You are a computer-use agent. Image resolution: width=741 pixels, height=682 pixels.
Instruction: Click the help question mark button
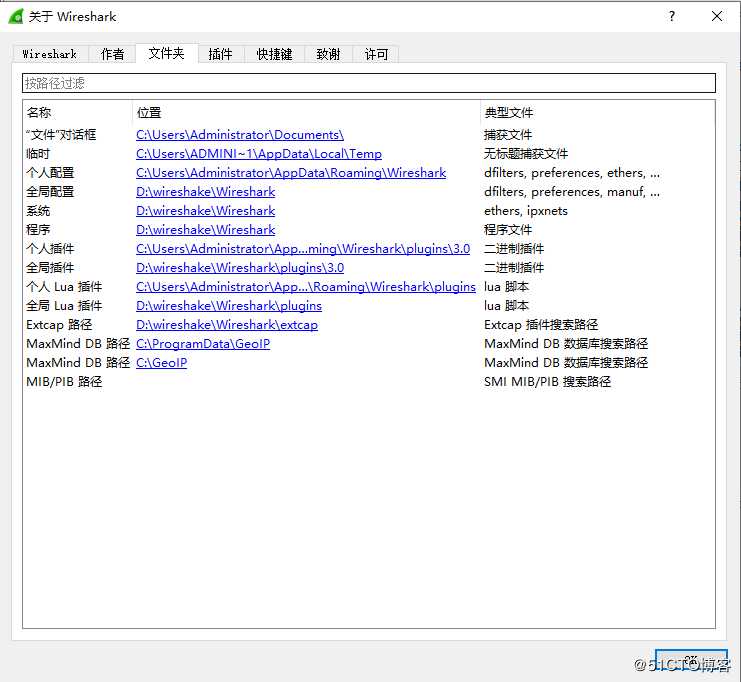[x=672, y=17]
